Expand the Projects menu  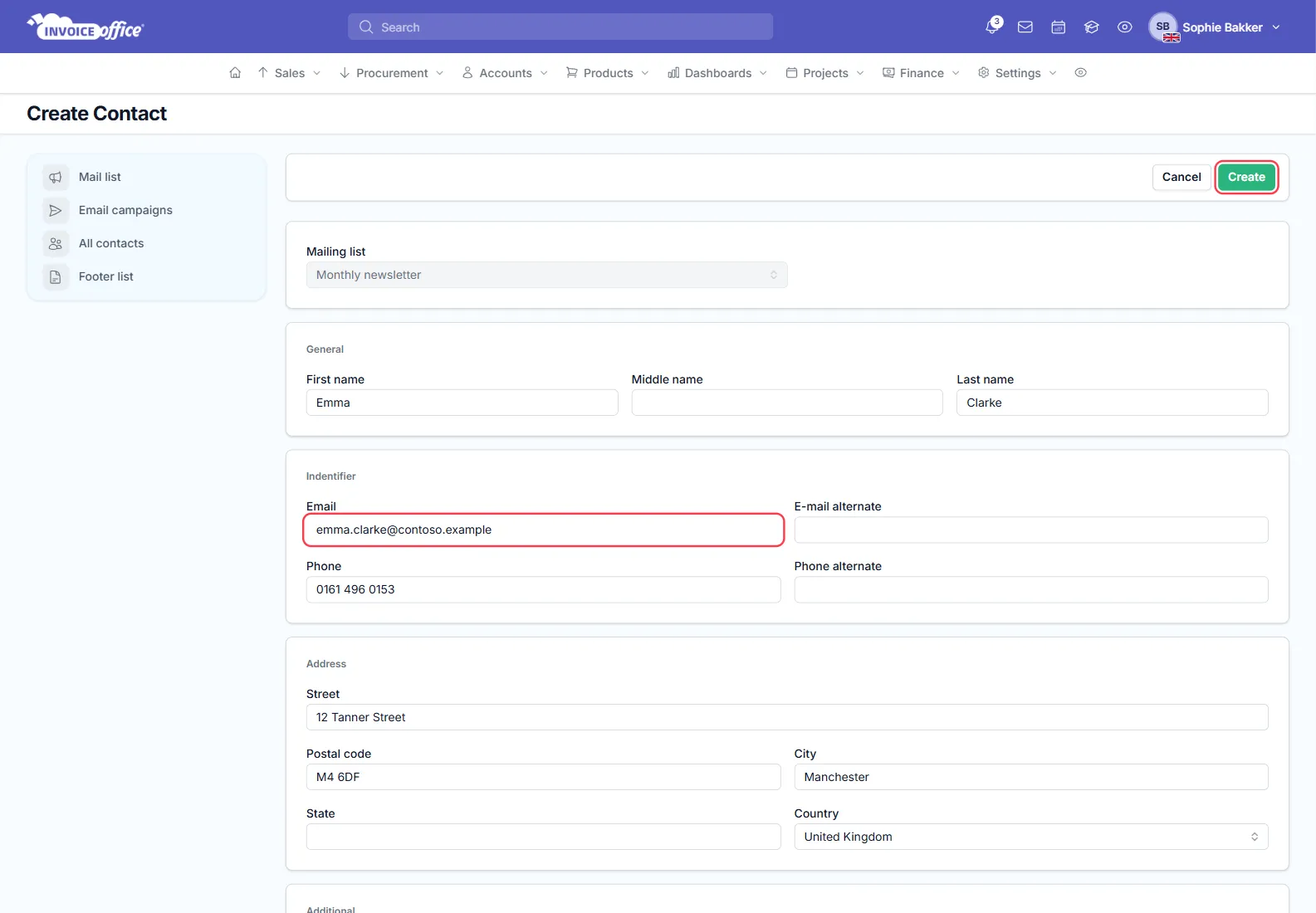[x=825, y=73]
